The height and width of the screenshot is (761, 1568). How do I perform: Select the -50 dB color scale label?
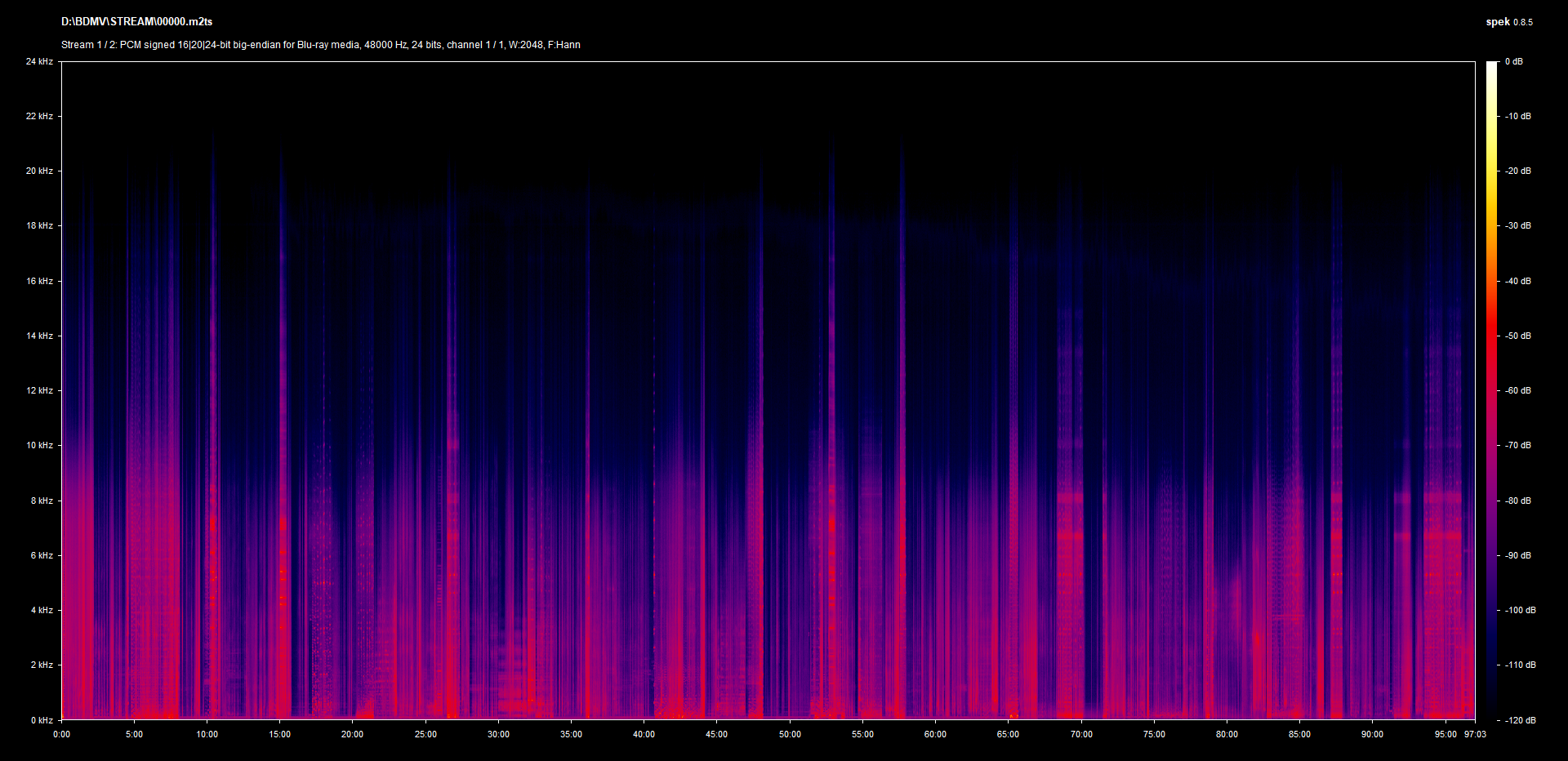[1517, 336]
